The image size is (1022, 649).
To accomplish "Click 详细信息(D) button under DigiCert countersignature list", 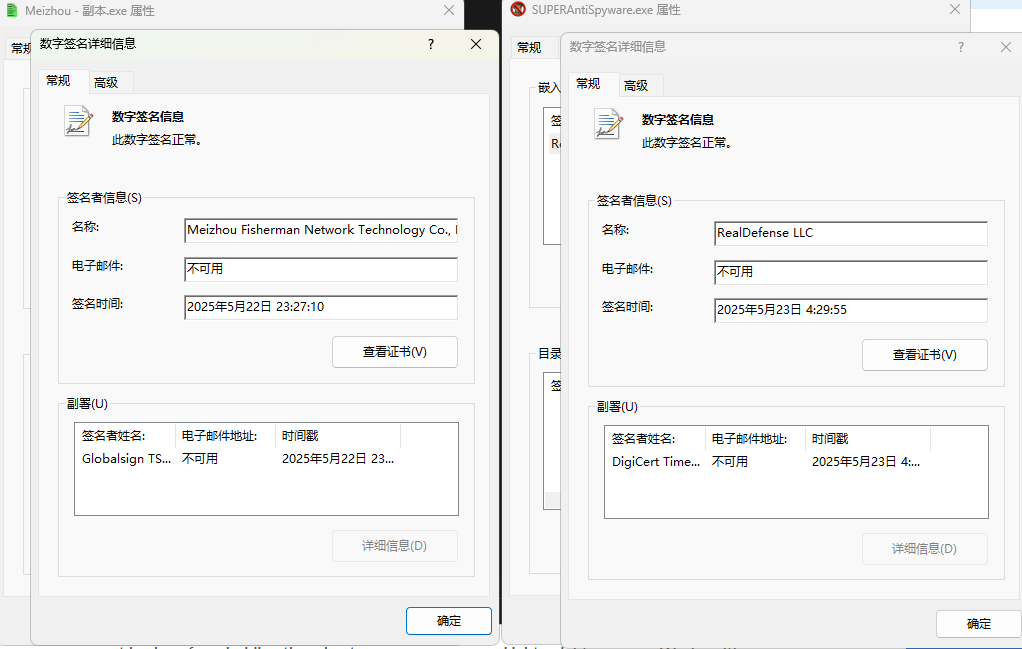I will point(925,549).
